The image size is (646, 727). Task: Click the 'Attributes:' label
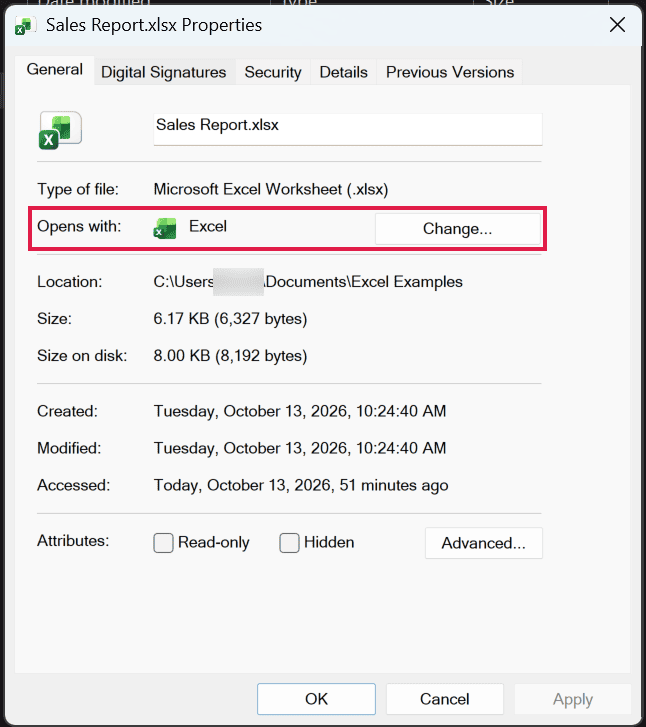(73, 541)
